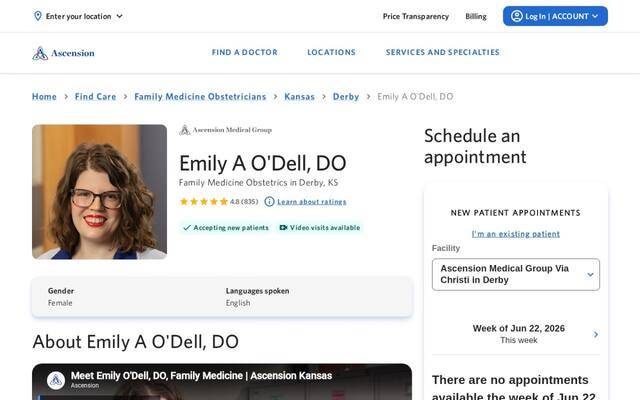Screen dimensions: 640x400
Task: Click the Accepting new patients badge
Action: (x=226, y=228)
